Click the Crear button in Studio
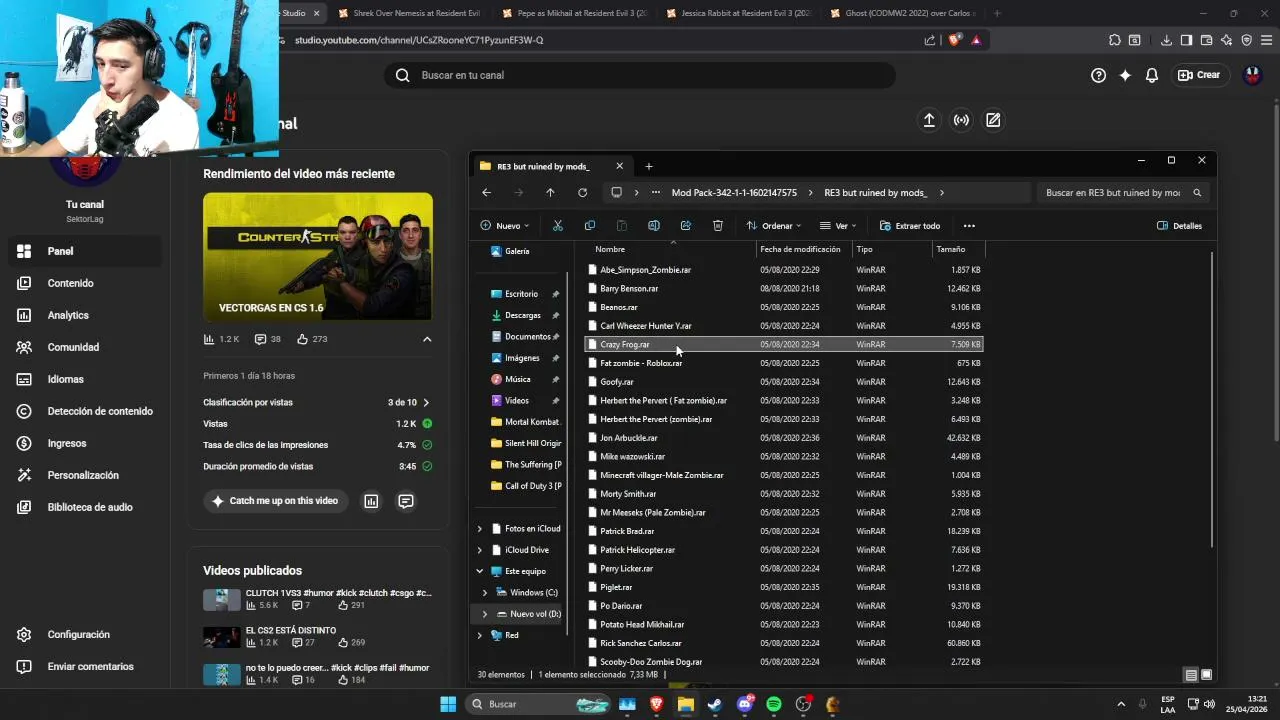This screenshot has width=1280, height=720. tap(1199, 75)
